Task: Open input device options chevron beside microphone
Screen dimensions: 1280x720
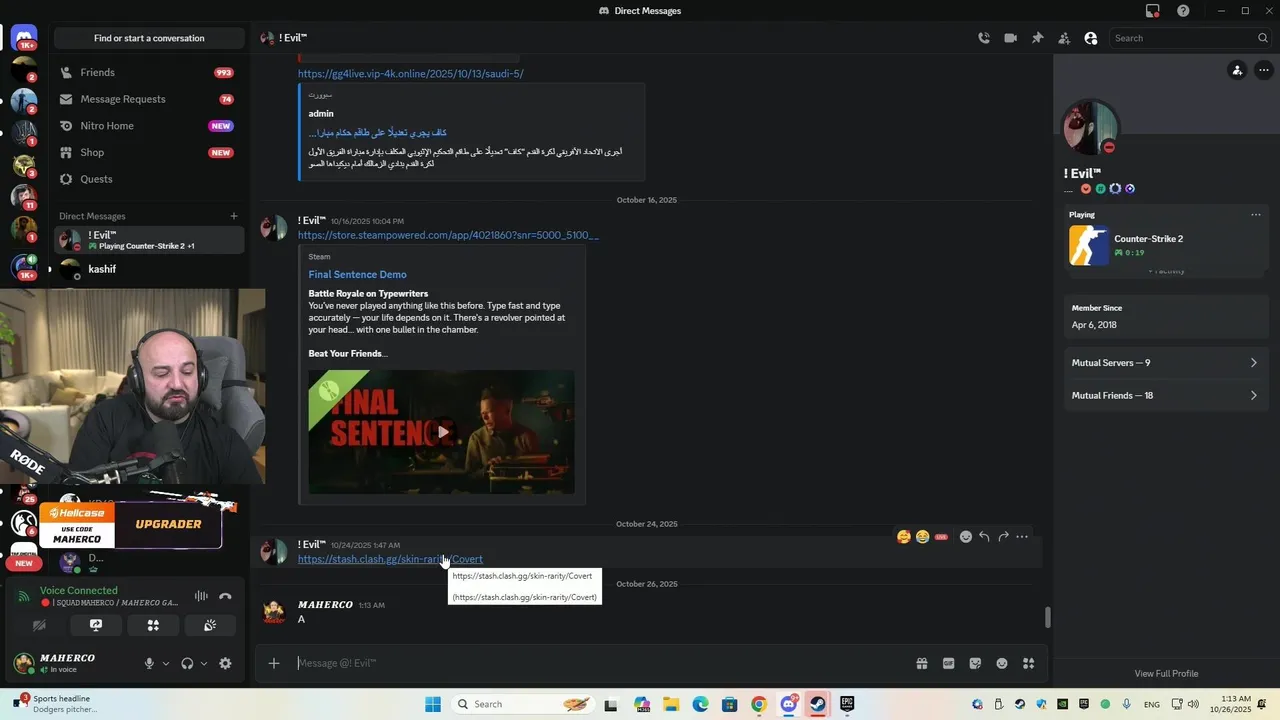Action: coord(166,663)
